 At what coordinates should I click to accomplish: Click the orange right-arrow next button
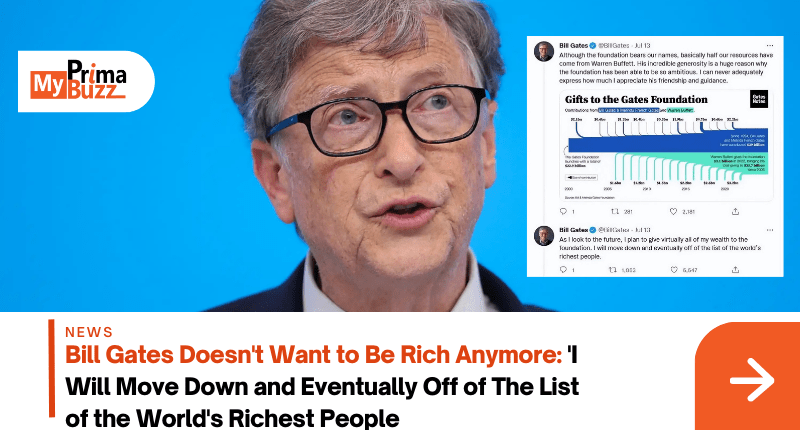(752, 380)
